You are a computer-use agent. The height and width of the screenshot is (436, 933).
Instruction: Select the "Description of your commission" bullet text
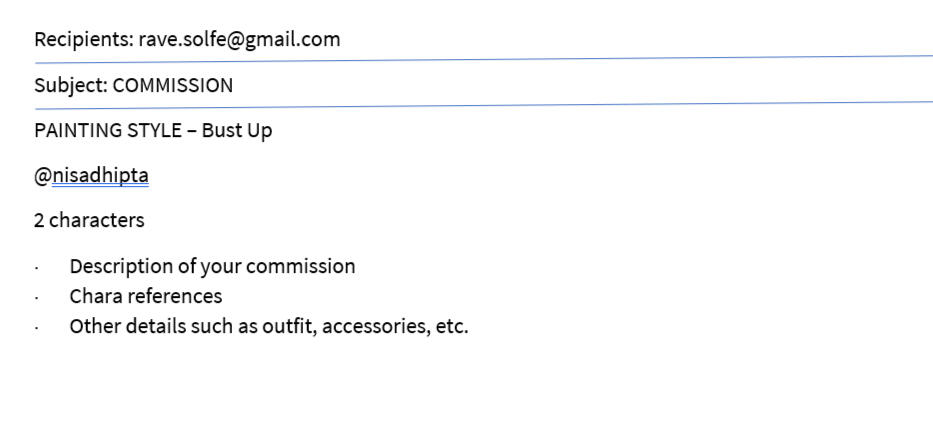click(212, 266)
